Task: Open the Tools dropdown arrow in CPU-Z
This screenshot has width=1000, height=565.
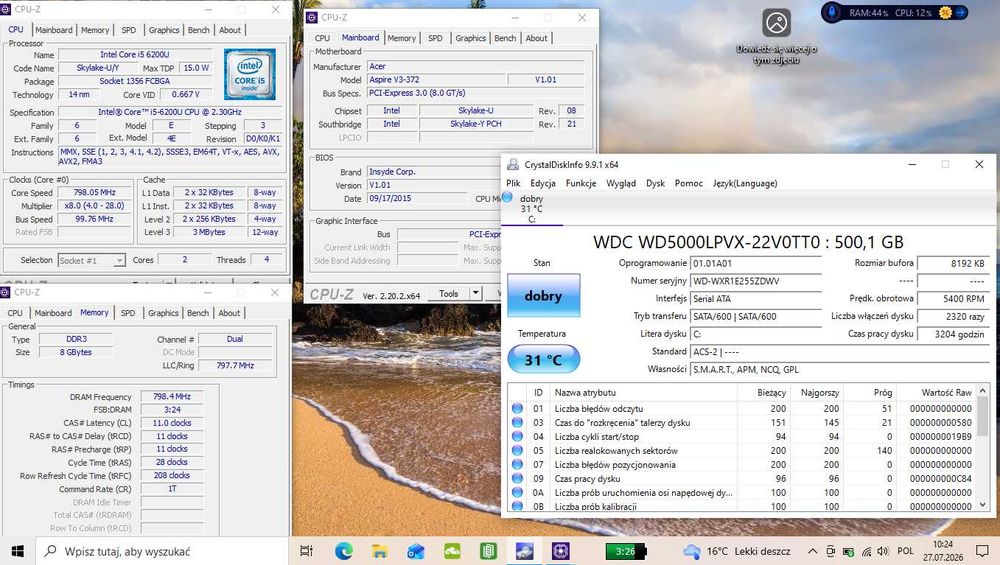Action: [x=475, y=293]
